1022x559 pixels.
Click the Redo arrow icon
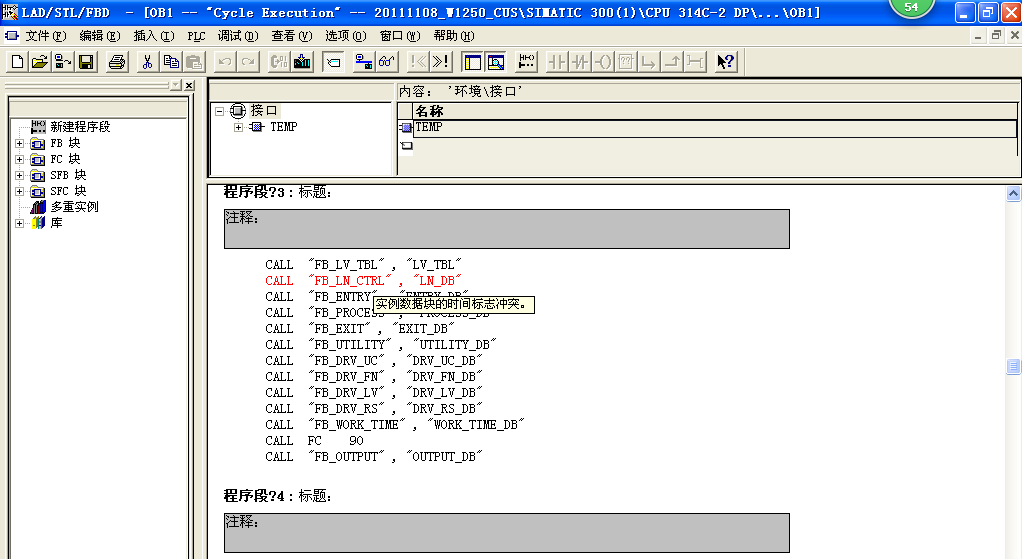(x=248, y=62)
